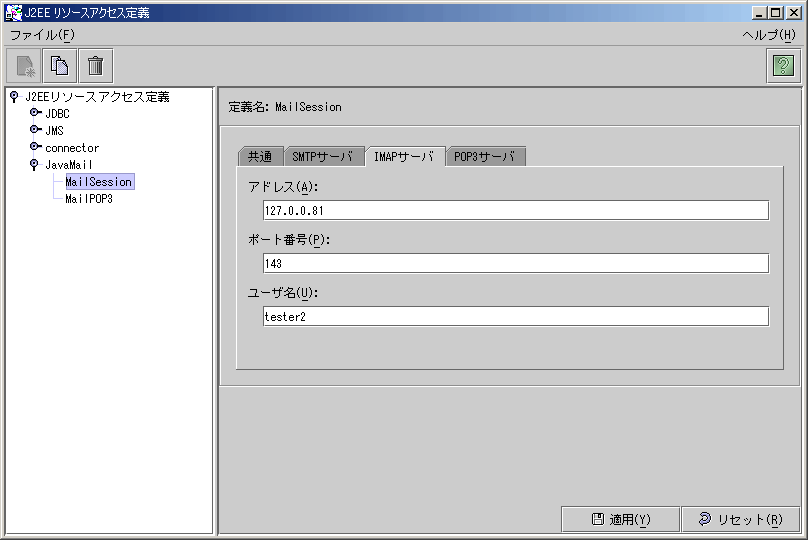Select MailSession in the tree

click(99, 181)
